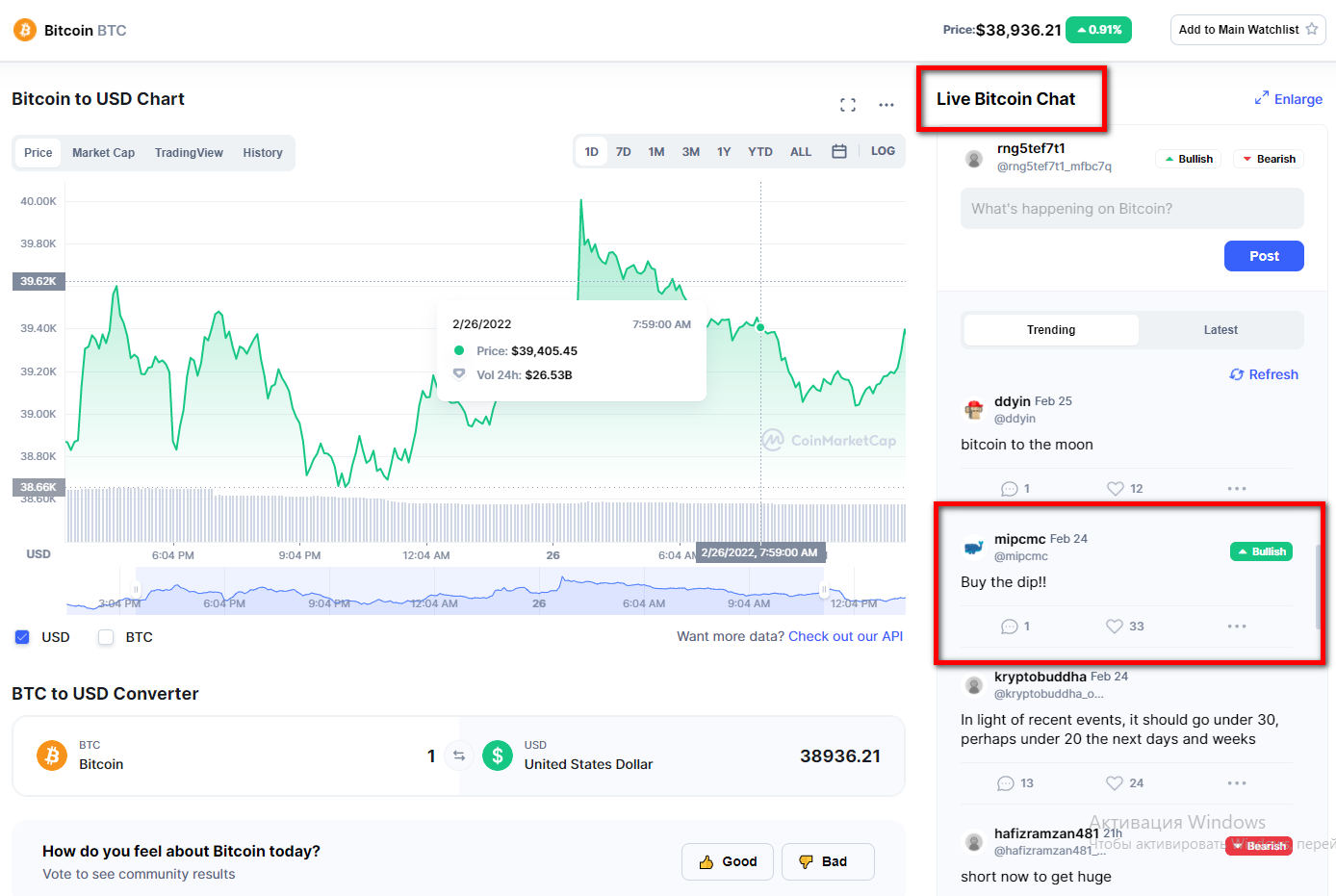Select 1M chart range
This screenshot has width=1336, height=896.
click(656, 151)
